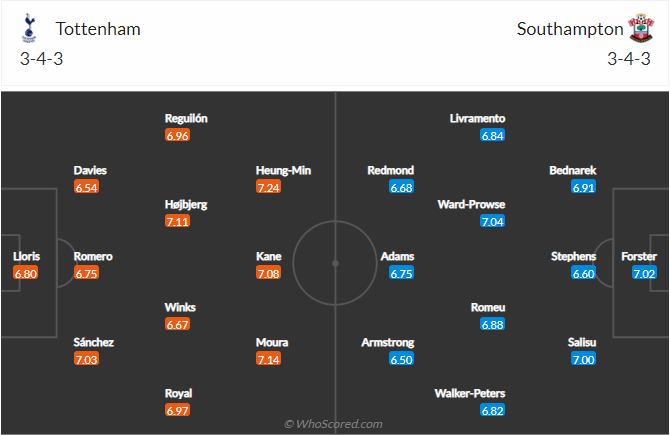Click Salisu's 7.00 rating badge

click(583, 359)
